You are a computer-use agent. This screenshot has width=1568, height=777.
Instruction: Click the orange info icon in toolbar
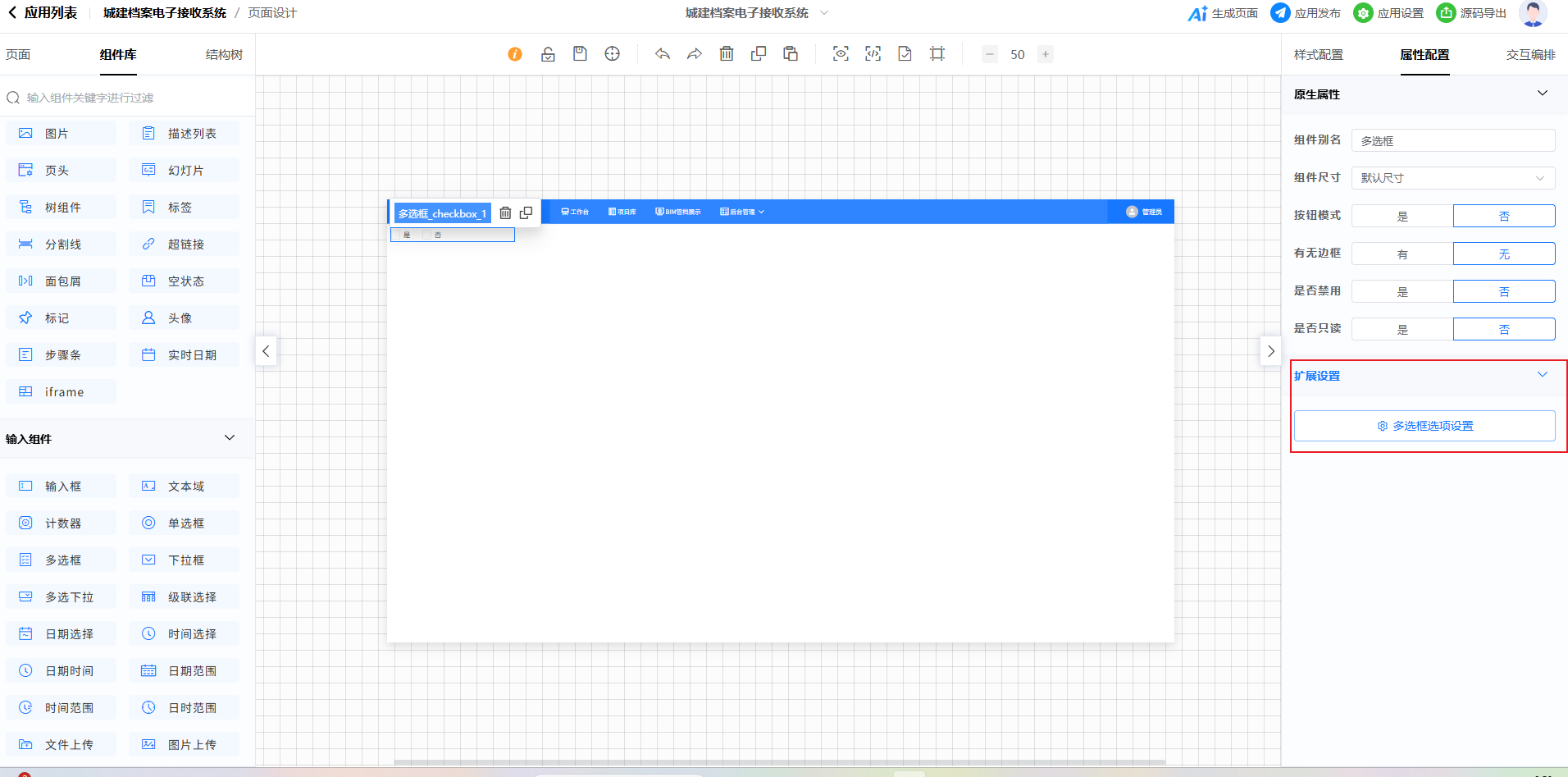click(x=515, y=54)
